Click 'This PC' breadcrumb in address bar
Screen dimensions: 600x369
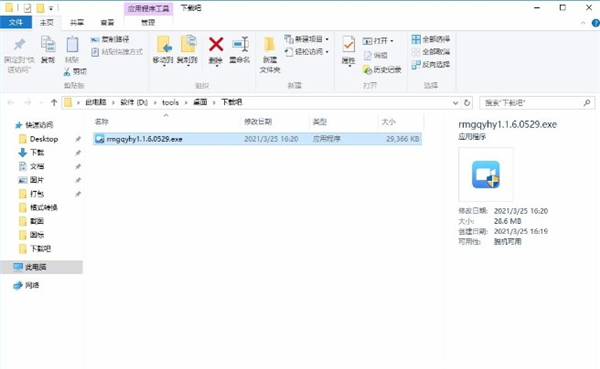click(96, 102)
